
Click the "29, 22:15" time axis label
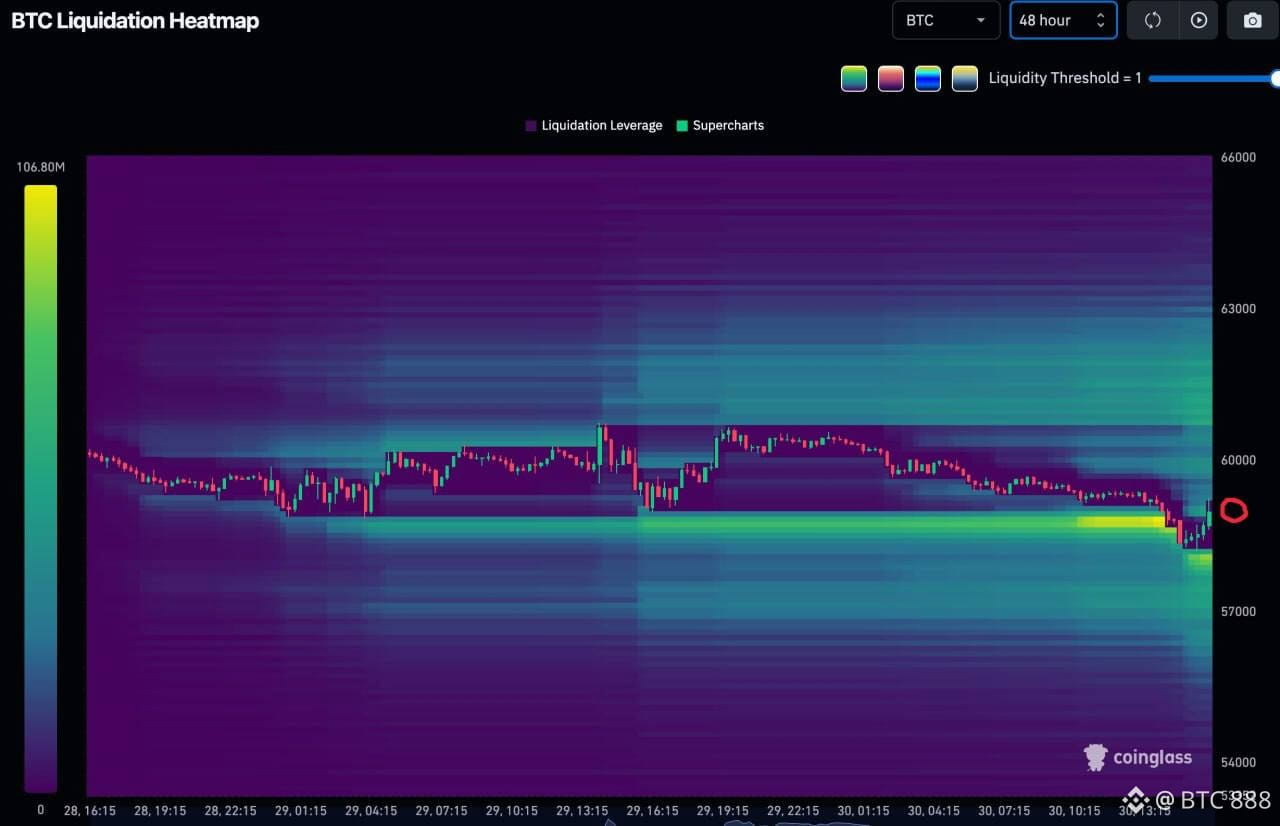click(x=793, y=811)
